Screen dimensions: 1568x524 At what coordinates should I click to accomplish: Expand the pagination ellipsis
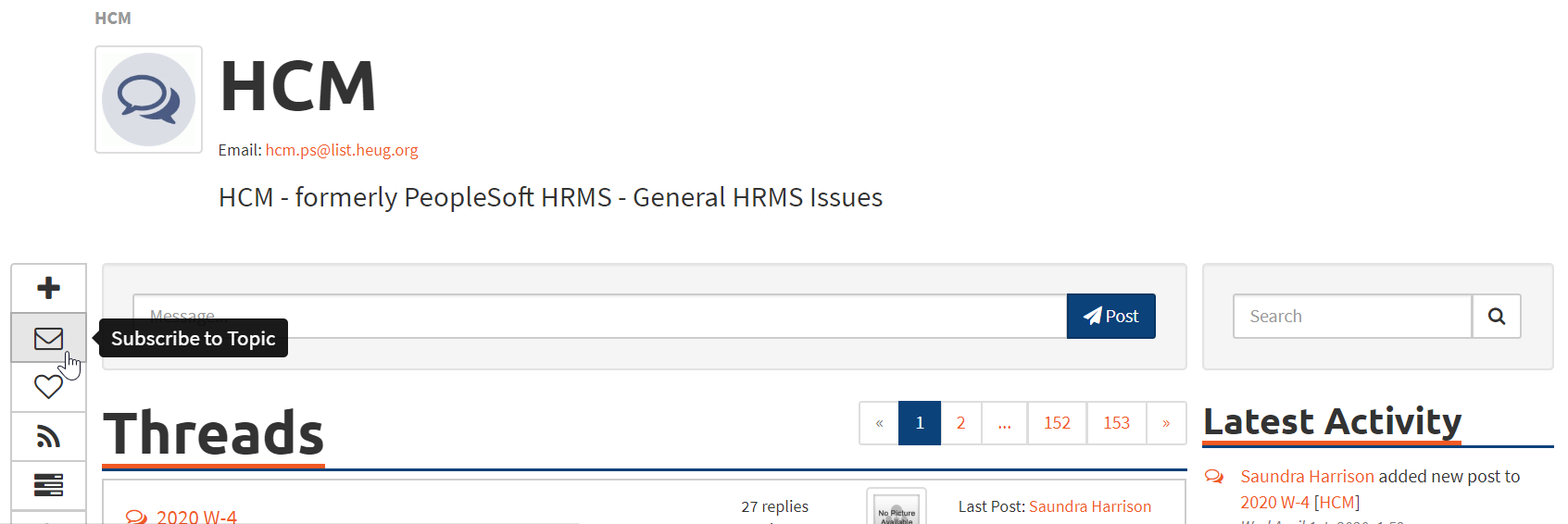1004,423
